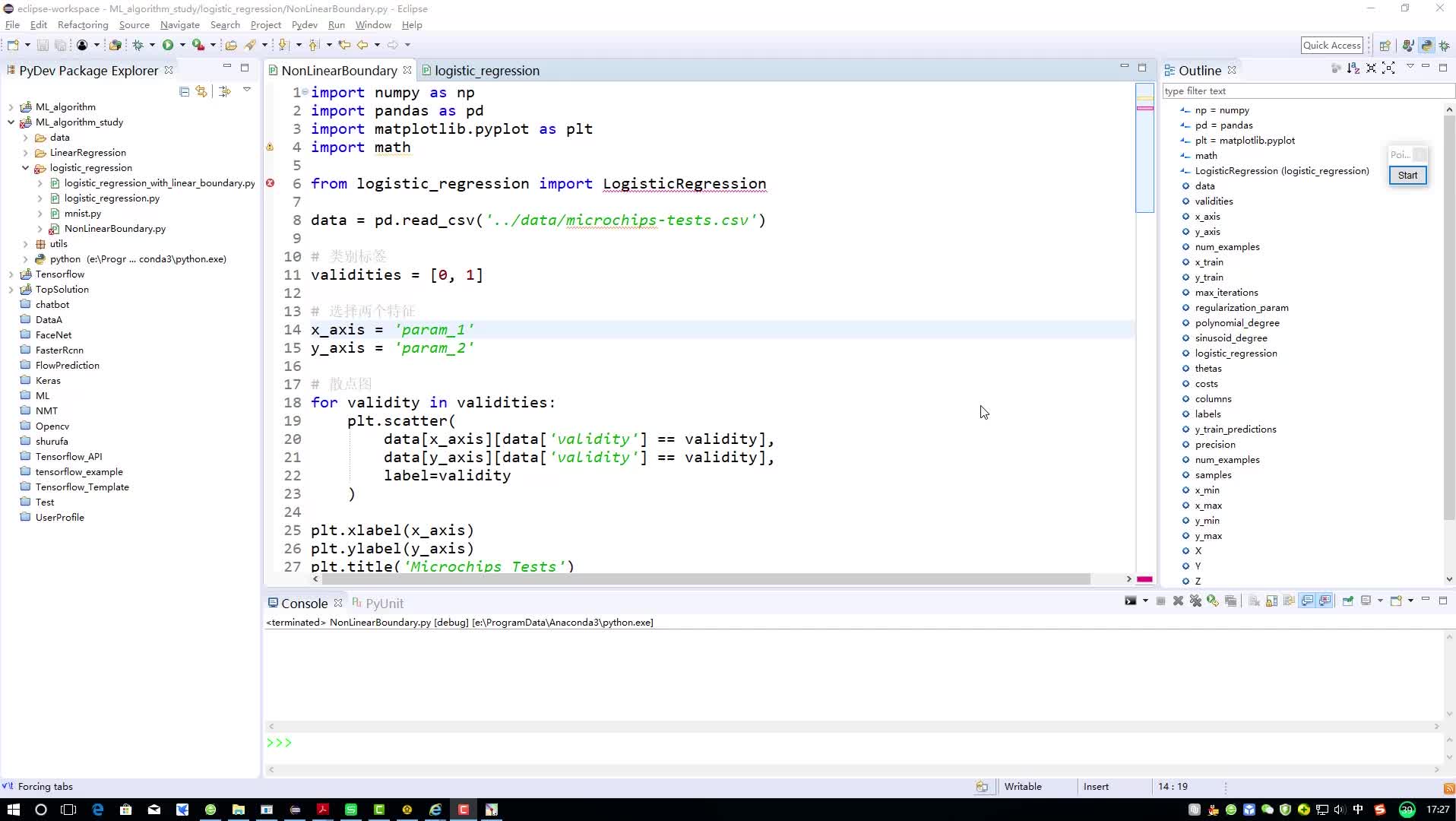The height and width of the screenshot is (821, 1456).
Task: Run the program with green Run button
Action: [168, 45]
